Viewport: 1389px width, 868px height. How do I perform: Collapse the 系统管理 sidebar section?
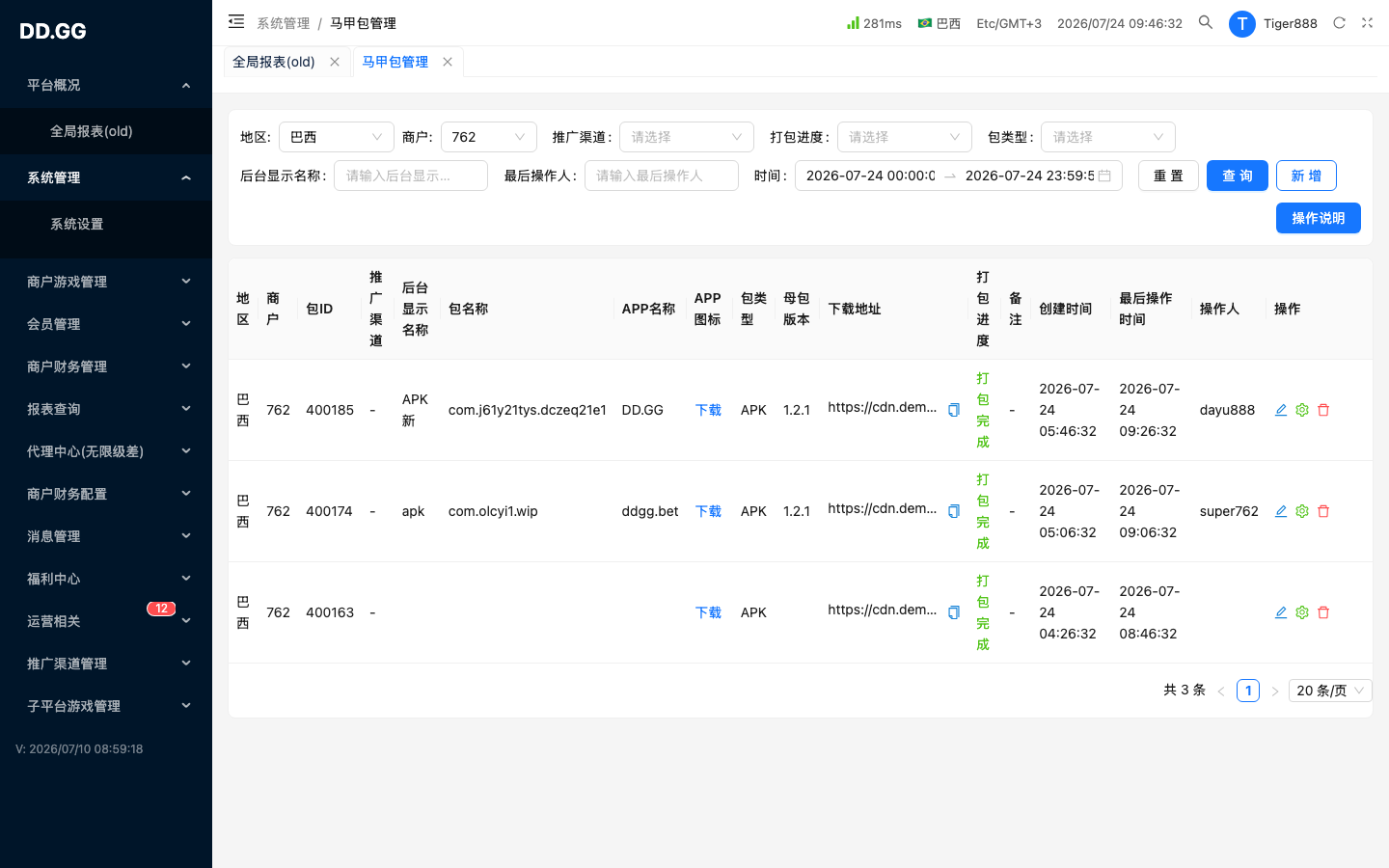[x=106, y=177]
